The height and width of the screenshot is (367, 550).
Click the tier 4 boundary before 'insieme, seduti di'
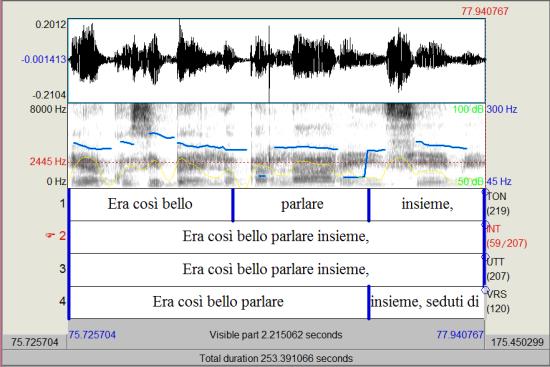point(369,302)
